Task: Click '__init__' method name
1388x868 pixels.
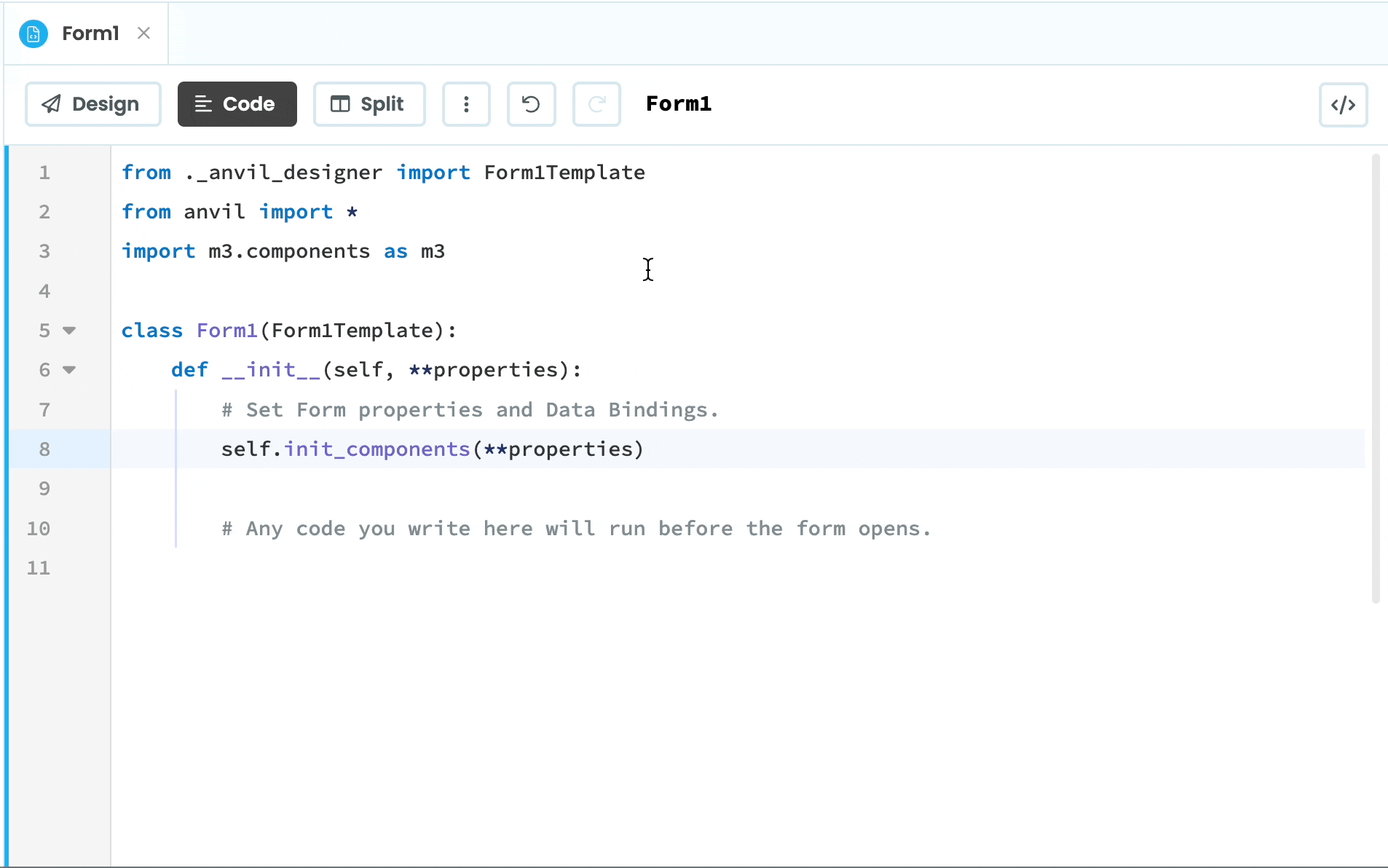Action: click(x=271, y=370)
